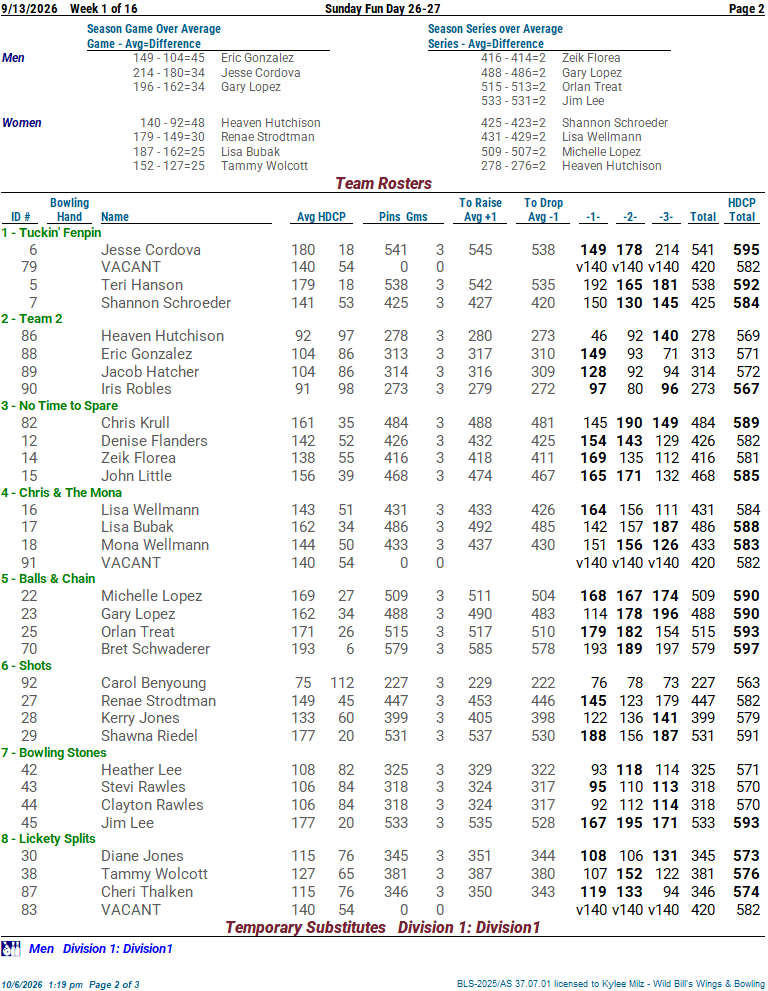The height and width of the screenshot is (991, 768).
Task: Click VACANT entry with ID 91
Action: 131,562
